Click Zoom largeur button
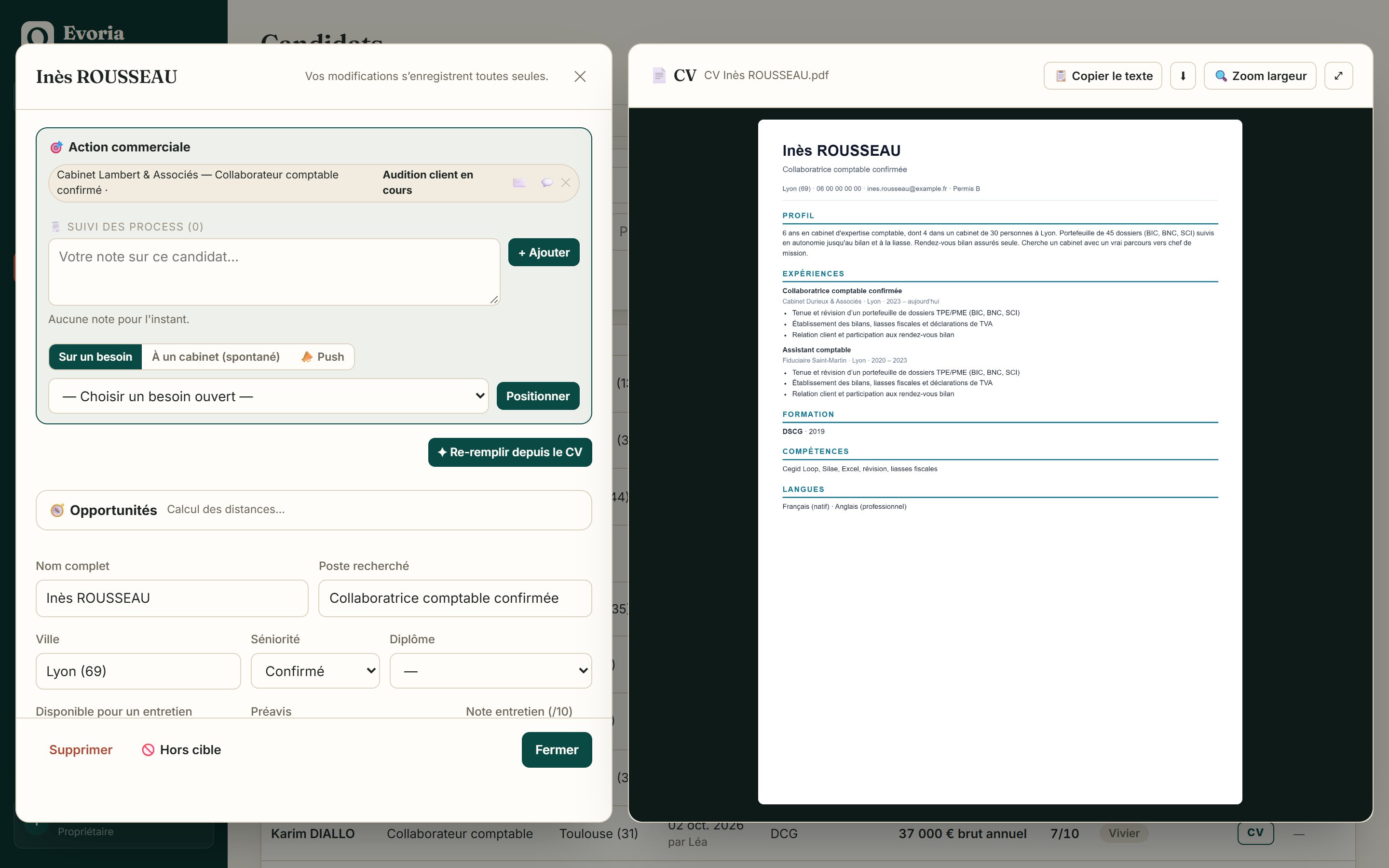The height and width of the screenshot is (868, 1389). (x=1260, y=76)
